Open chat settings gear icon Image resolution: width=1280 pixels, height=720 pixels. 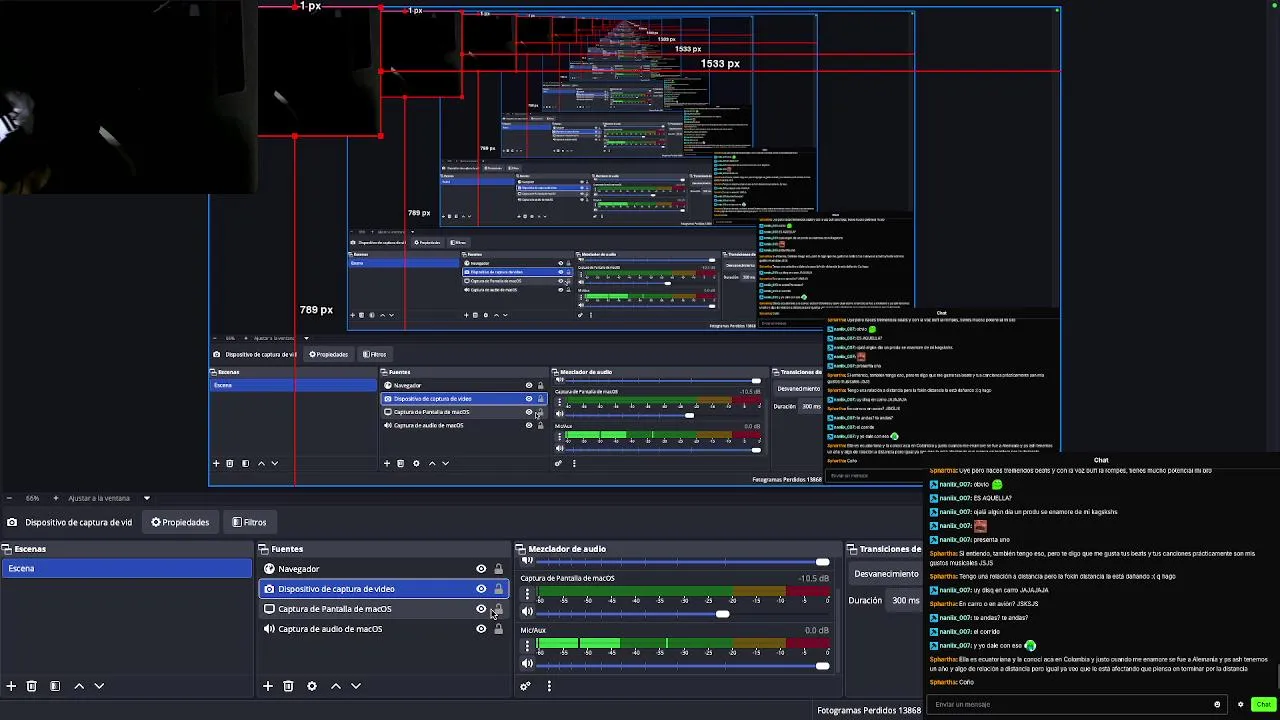1241,704
